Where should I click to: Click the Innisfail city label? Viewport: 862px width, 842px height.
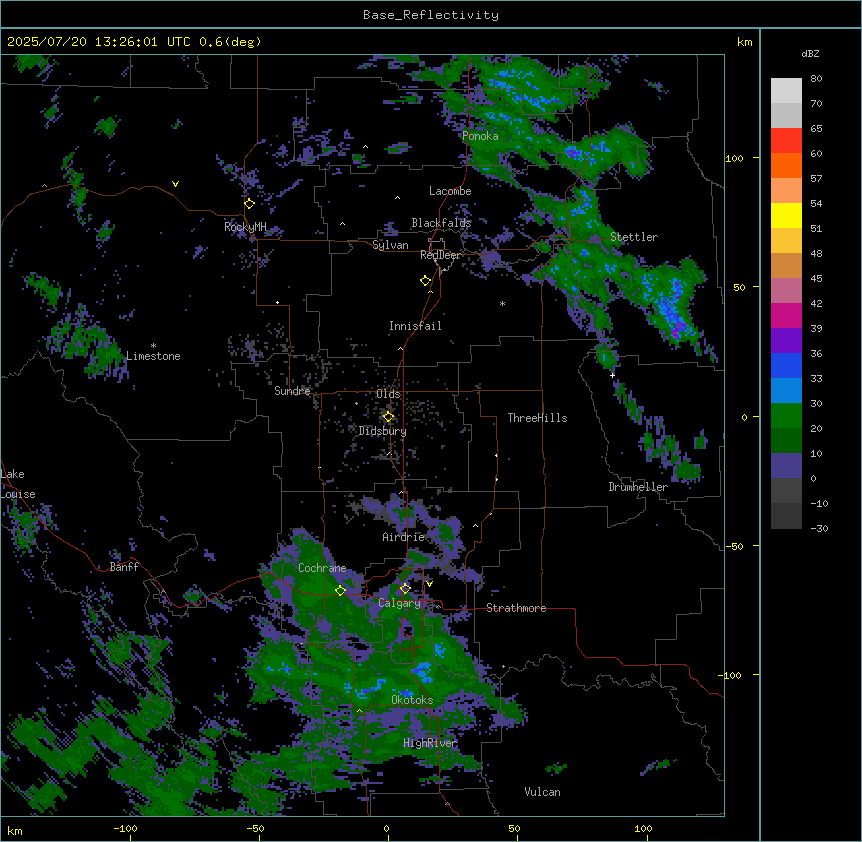415,326
